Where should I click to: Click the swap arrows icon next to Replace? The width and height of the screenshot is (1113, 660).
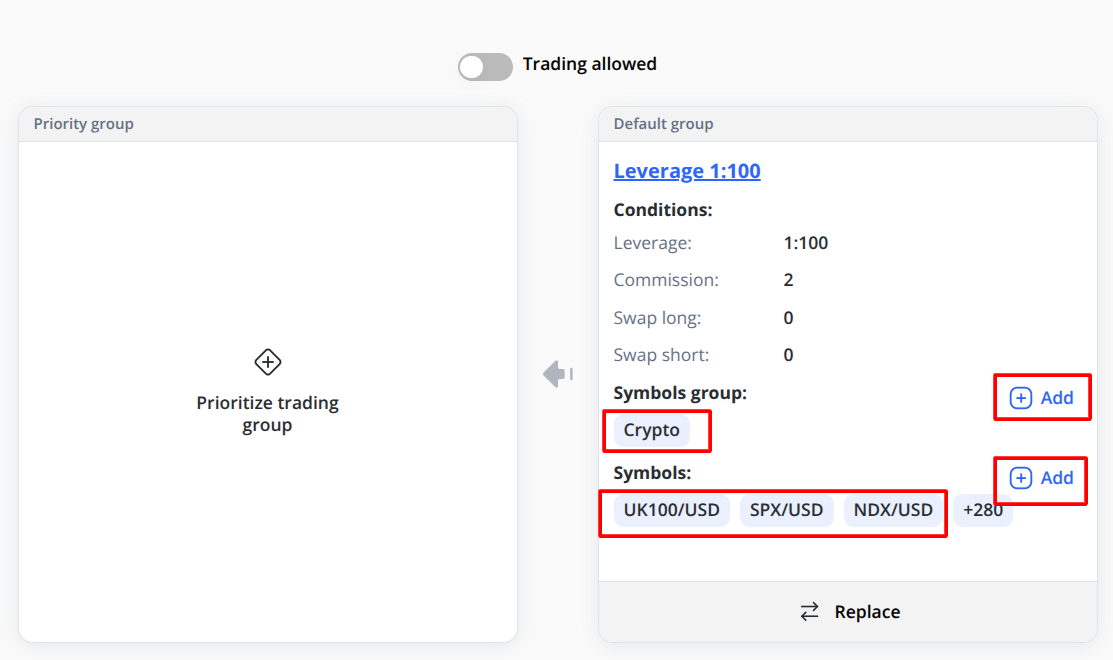pyautogui.click(x=810, y=612)
